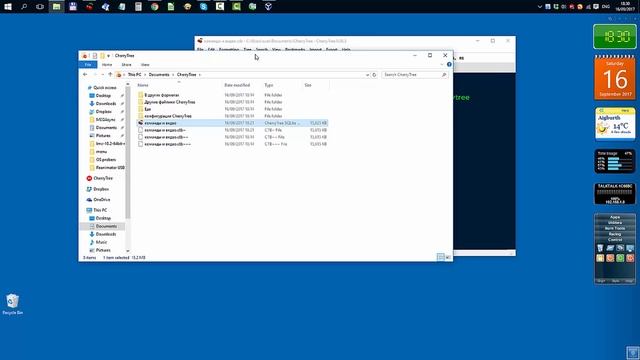Screen dimensions: 640x360
Task: Open pinned Desktop under Quick access
Action: point(103,96)
